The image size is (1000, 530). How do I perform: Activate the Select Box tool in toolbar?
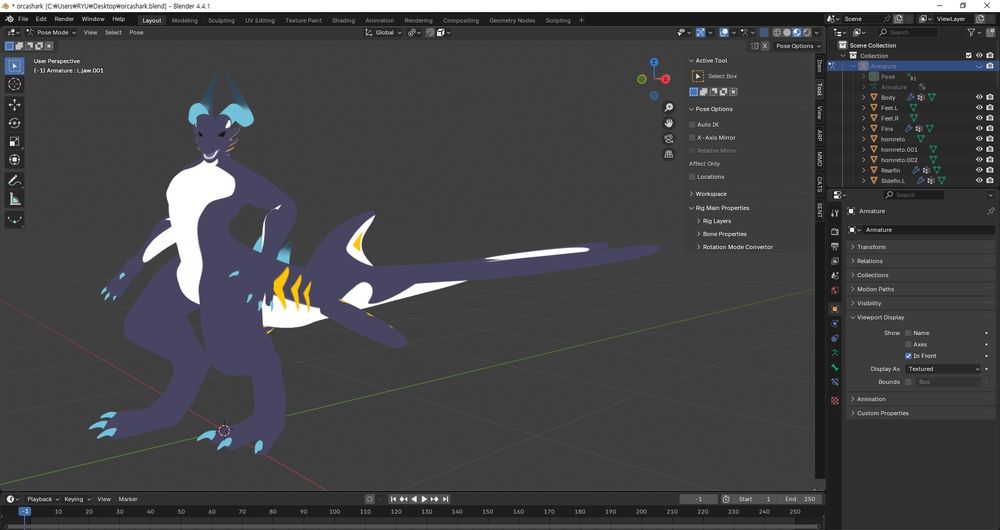[15, 66]
